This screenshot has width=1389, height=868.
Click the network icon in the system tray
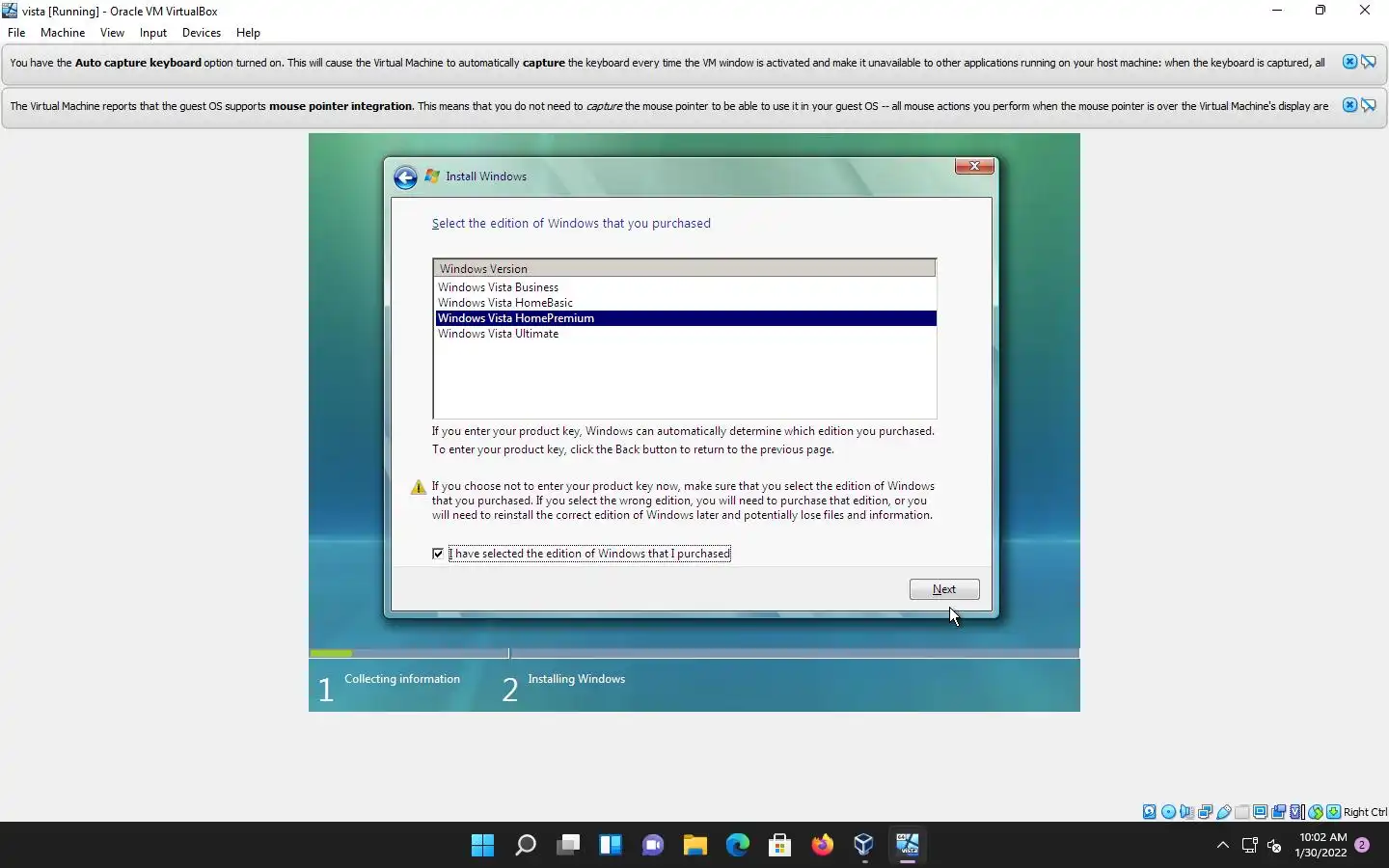[1250, 846]
